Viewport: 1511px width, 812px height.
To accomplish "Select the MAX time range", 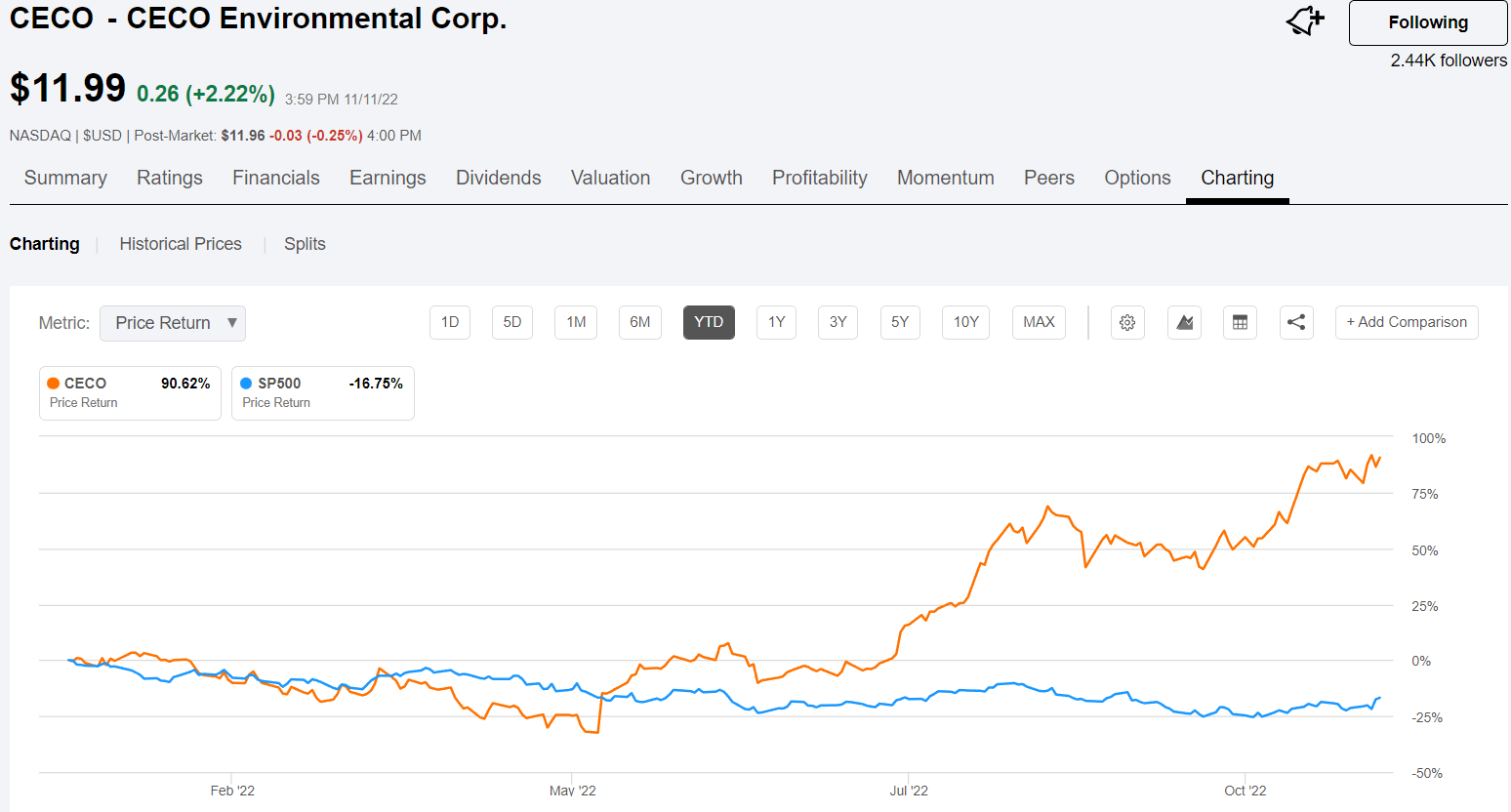I will [1039, 323].
